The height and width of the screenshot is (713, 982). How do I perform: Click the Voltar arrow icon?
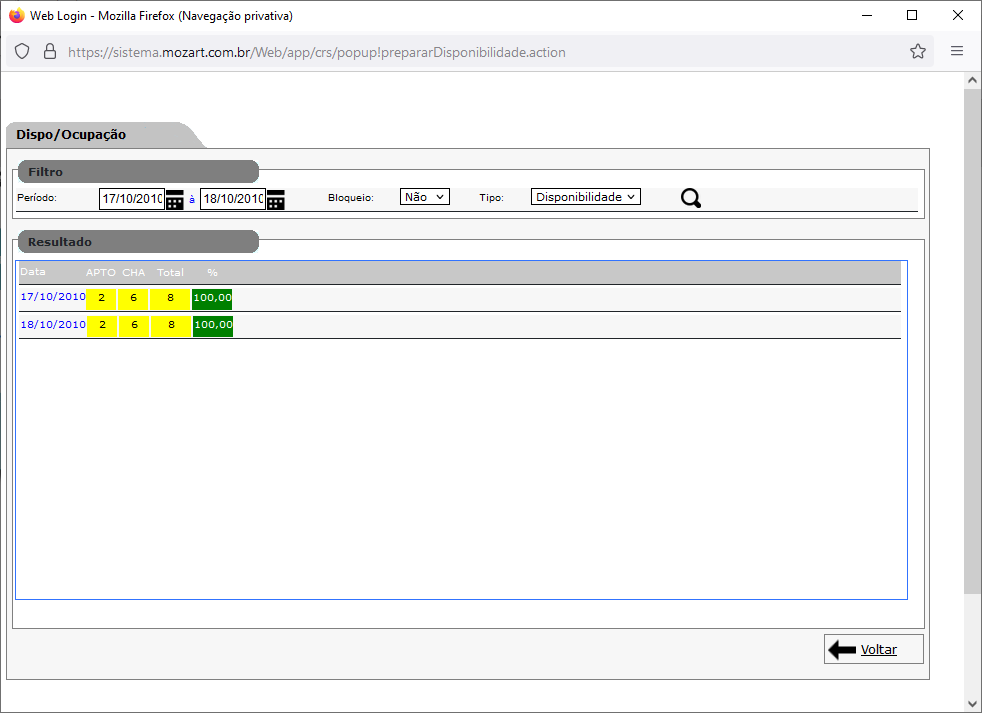pyautogui.click(x=840, y=648)
